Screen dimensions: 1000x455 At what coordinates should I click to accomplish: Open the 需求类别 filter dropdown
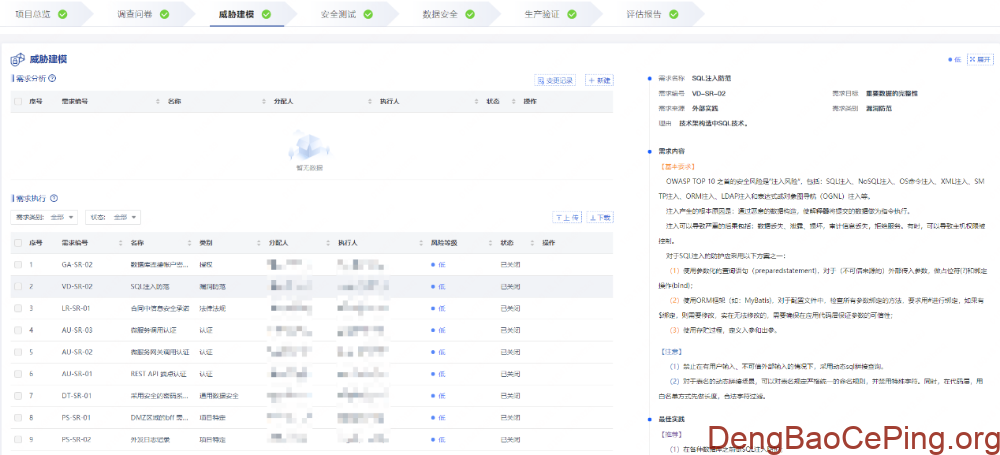point(45,218)
